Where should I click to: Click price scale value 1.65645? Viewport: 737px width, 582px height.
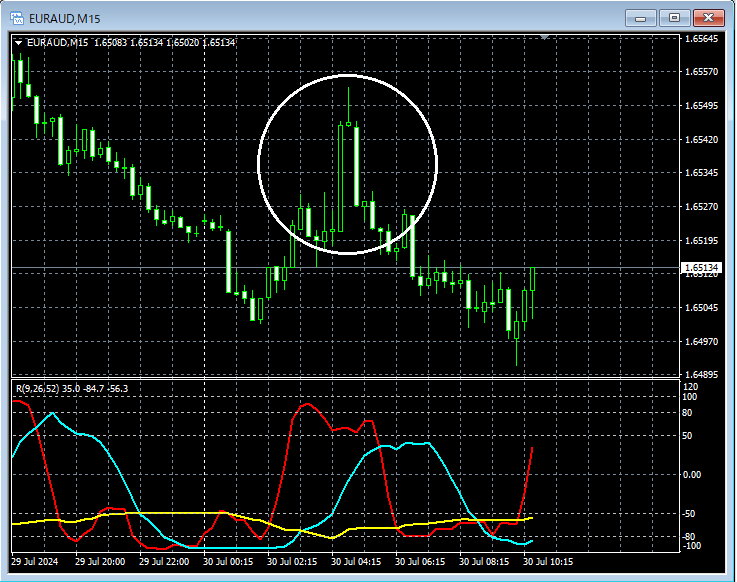click(x=701, y=39)
